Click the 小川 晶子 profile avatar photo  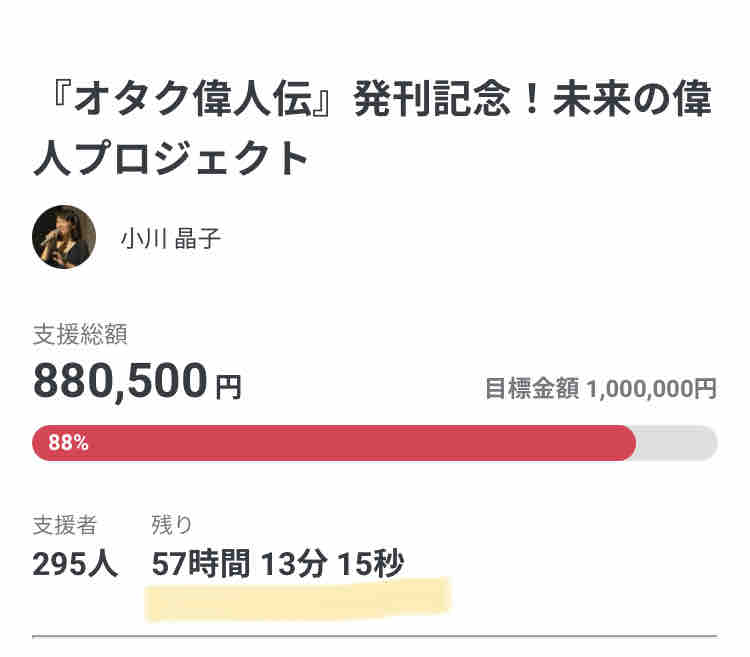click(64, 237)
